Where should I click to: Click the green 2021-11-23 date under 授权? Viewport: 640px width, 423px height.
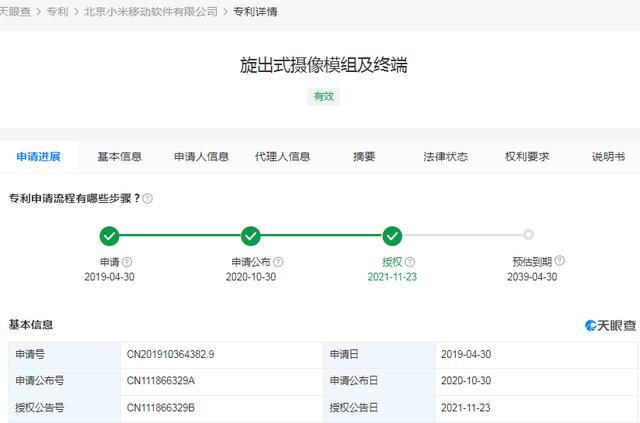click(392, 277)
